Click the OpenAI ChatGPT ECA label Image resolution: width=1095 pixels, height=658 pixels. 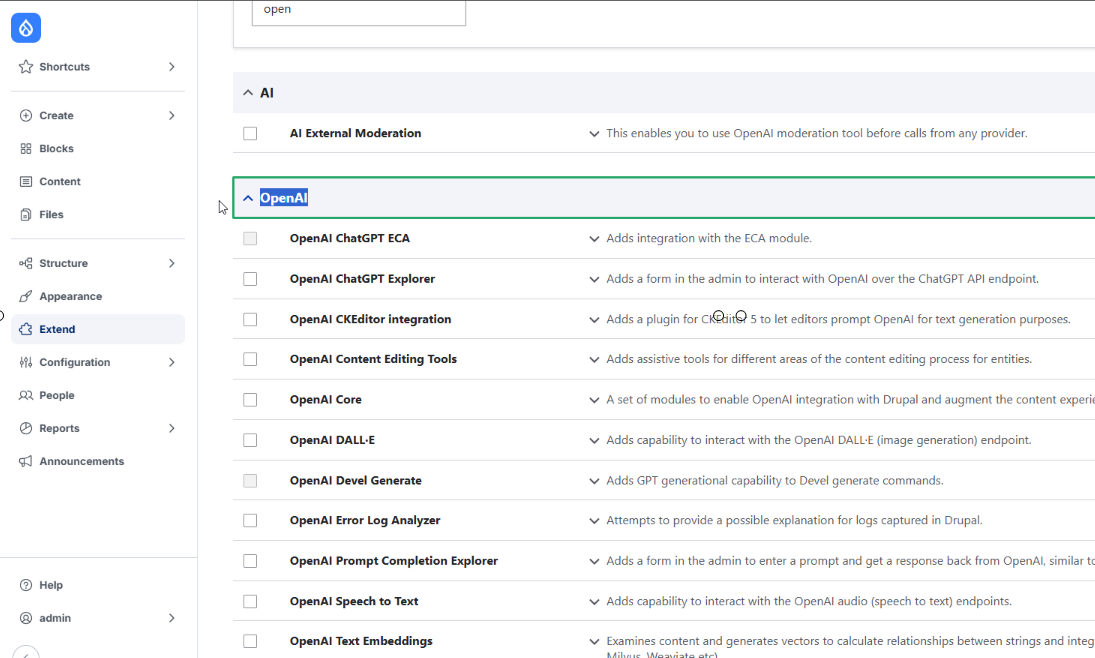[350, 238]
